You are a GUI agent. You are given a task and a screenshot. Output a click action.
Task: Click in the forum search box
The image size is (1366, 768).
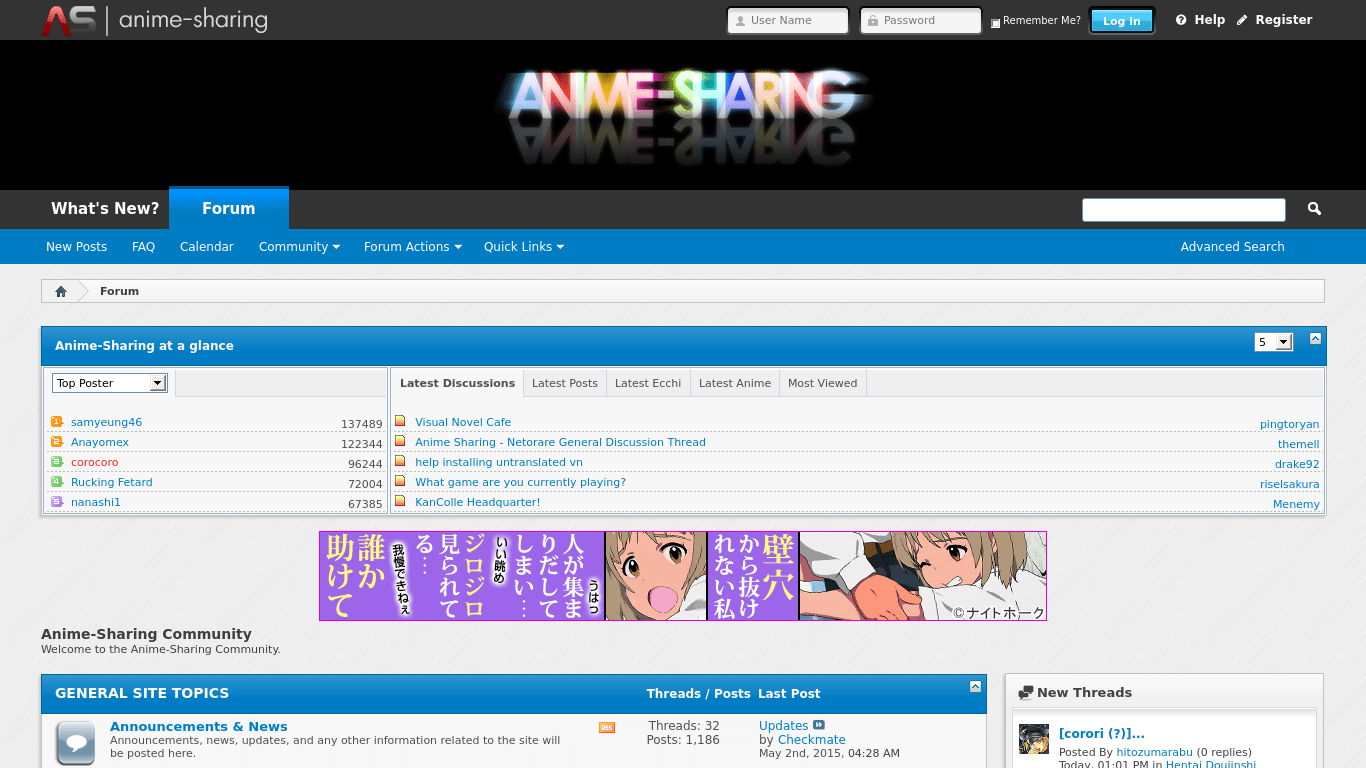1184,209
